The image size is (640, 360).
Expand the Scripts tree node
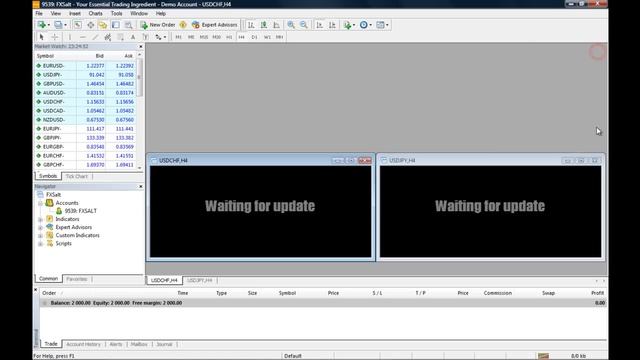(x=40, y=244)
